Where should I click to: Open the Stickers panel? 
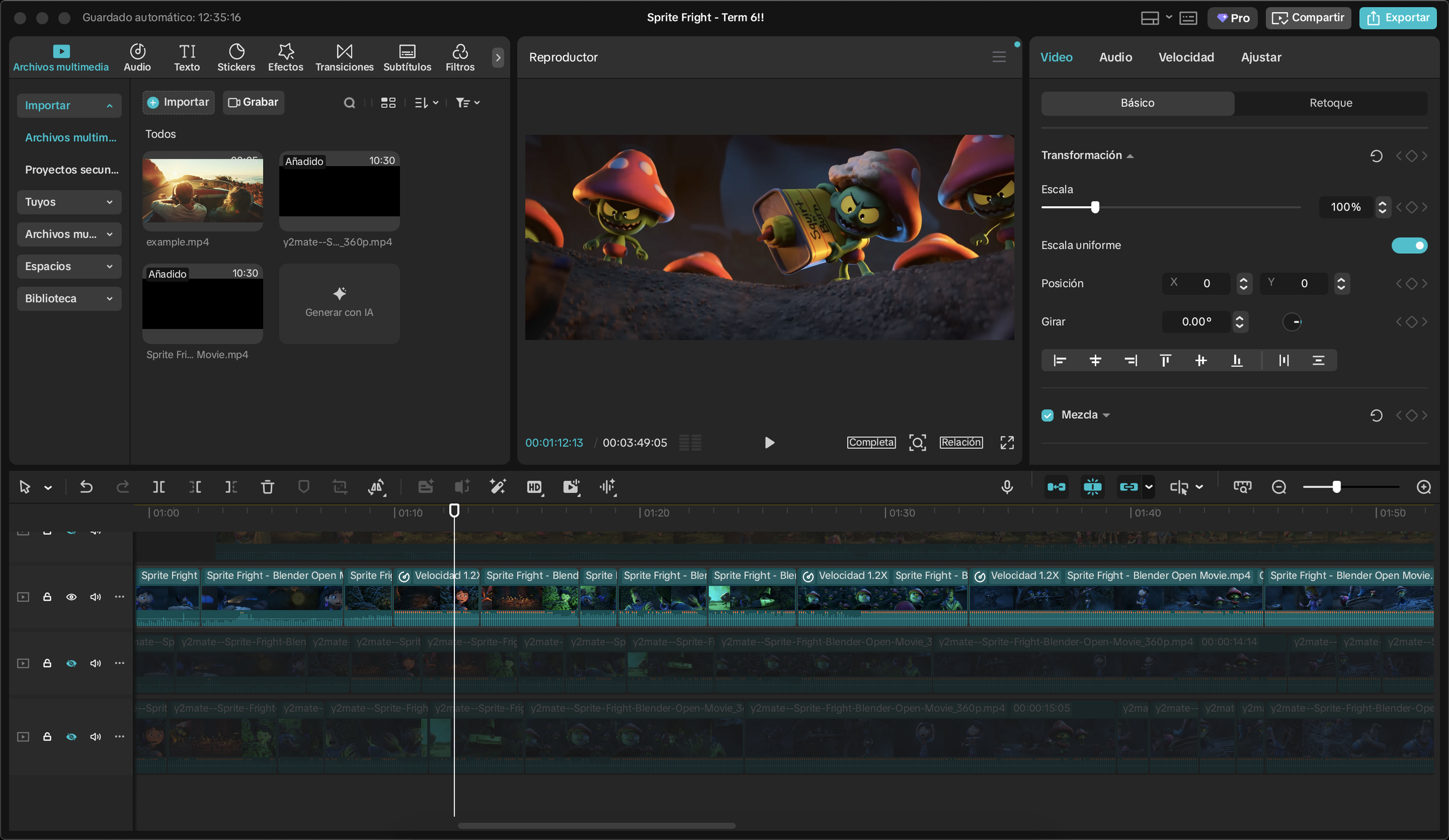pyautogui.click(x=236, y=57)
